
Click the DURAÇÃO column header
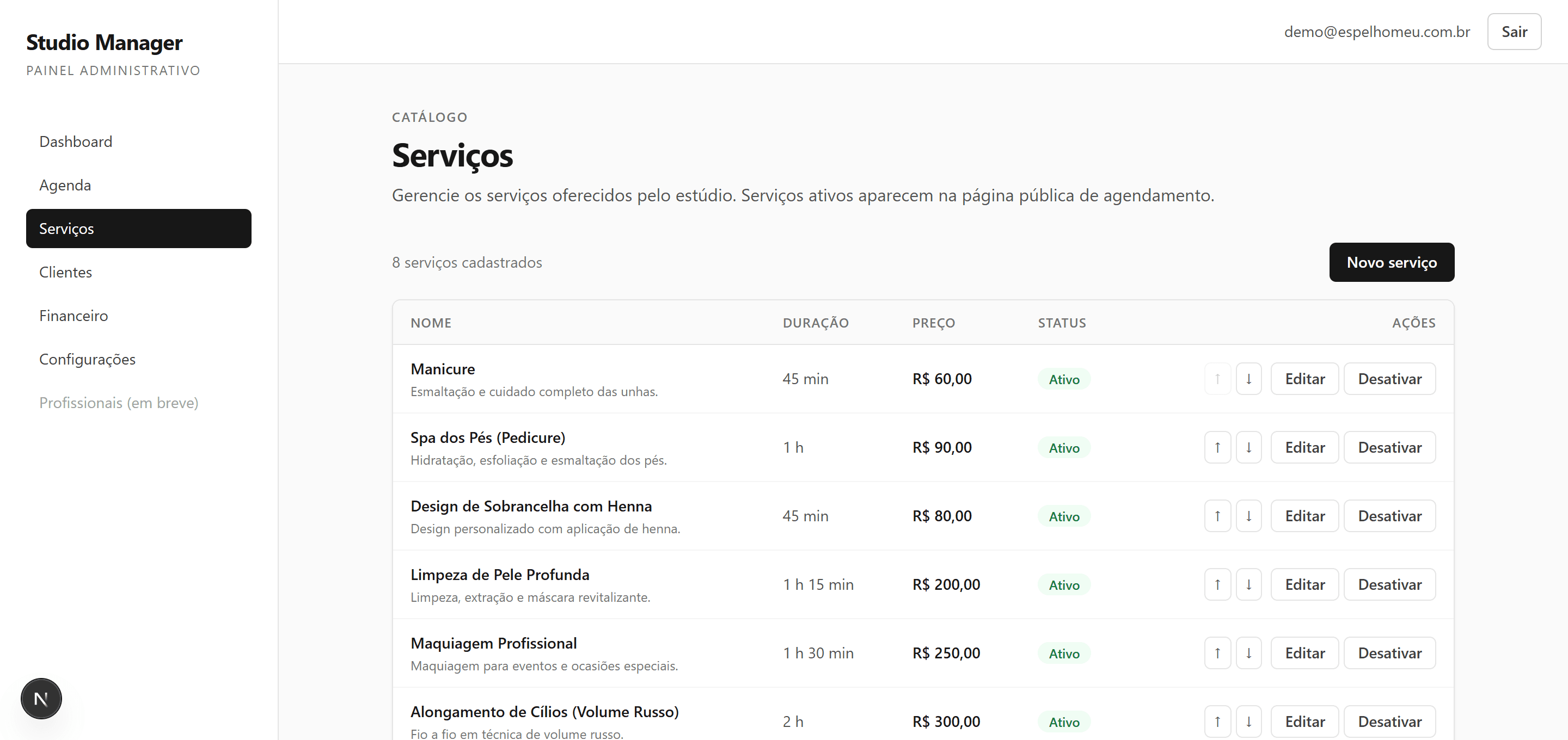[x=816, y=323]
